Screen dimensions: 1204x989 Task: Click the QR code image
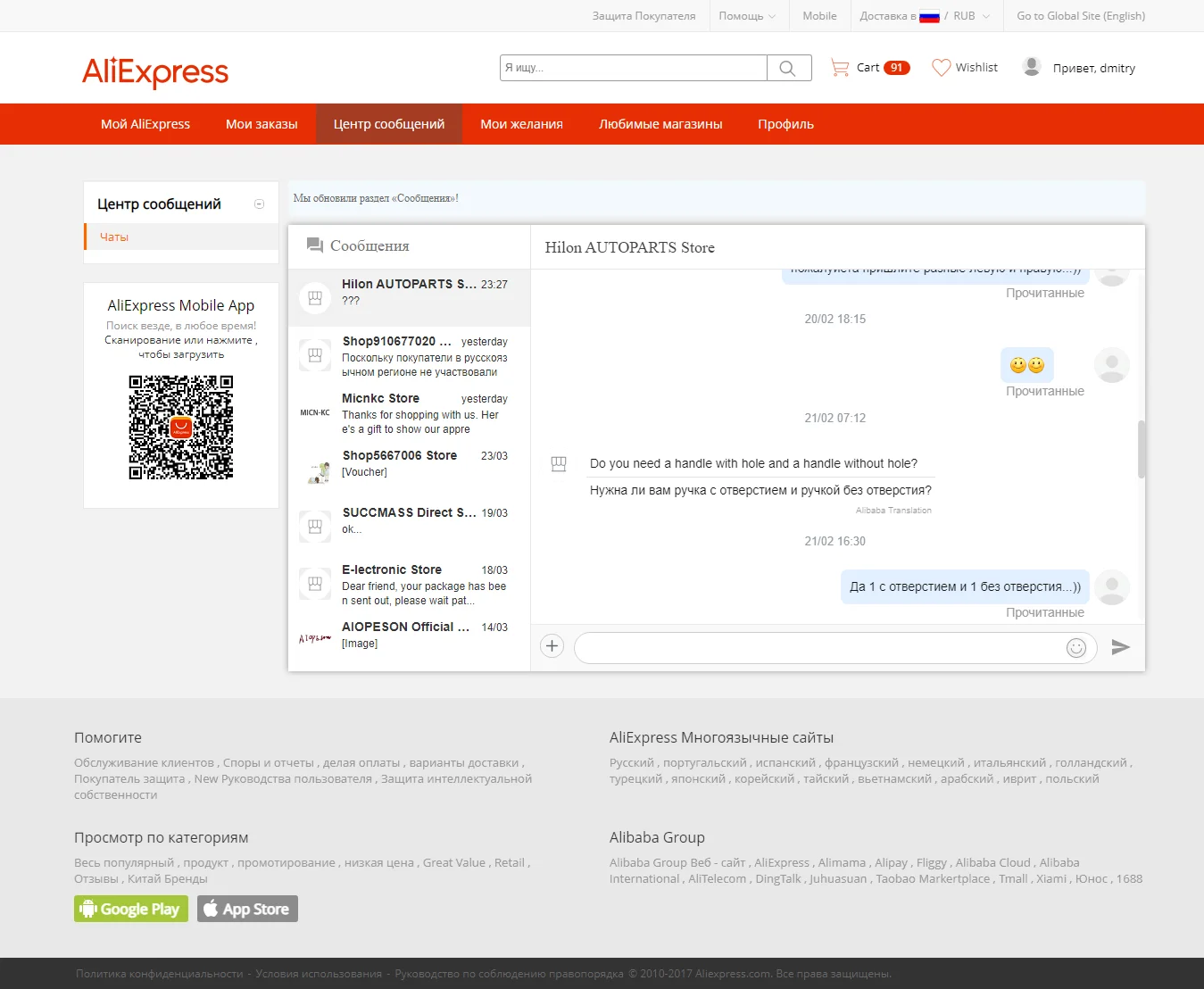[181, 428]
